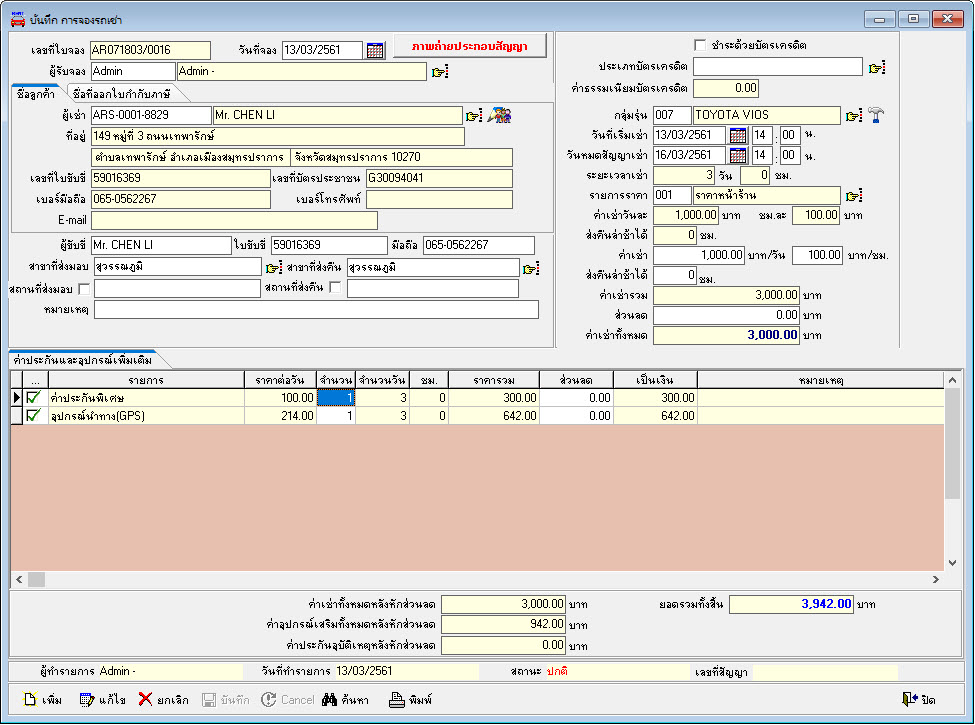
Task: Open calendar for rental start date
Action: [738, 135]
